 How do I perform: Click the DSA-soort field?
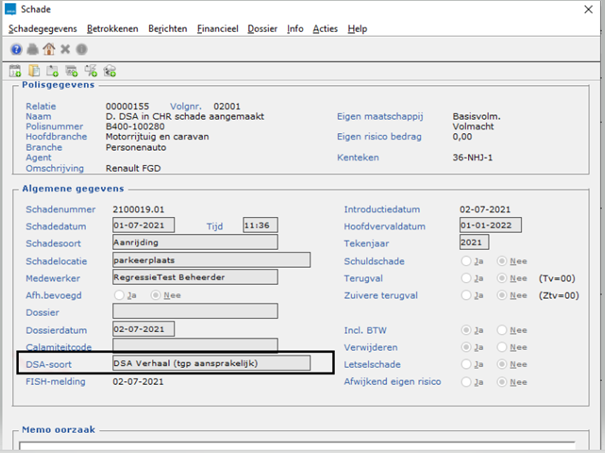(210, 363)
